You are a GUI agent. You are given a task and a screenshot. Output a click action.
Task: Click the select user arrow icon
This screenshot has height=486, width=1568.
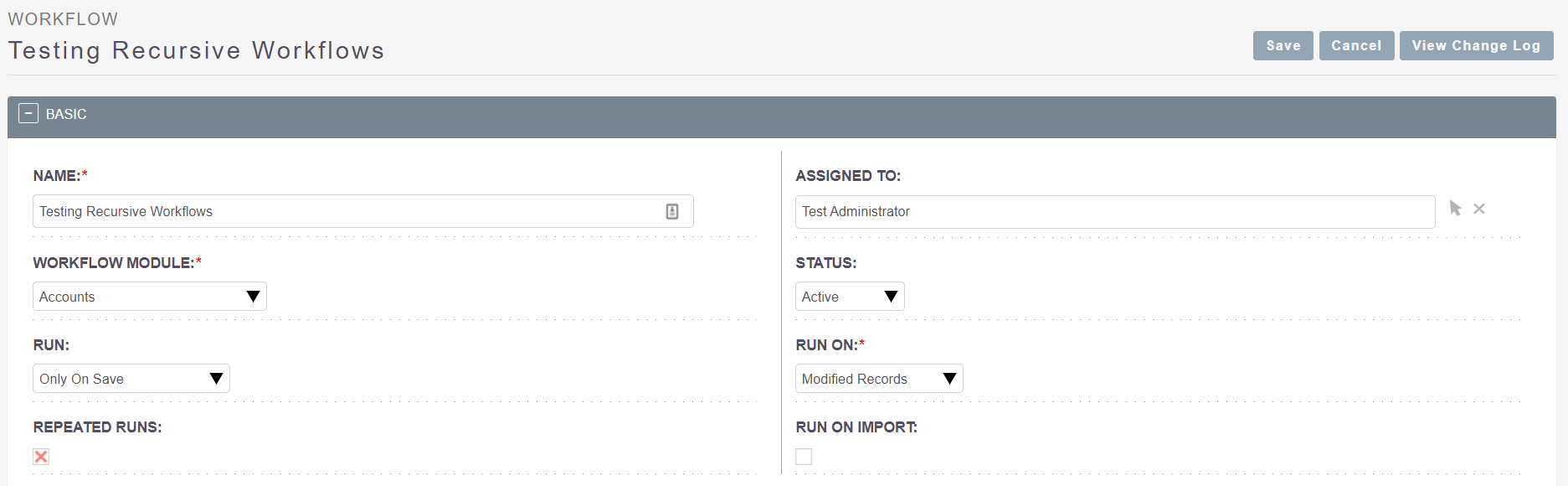click(1455, 209)
